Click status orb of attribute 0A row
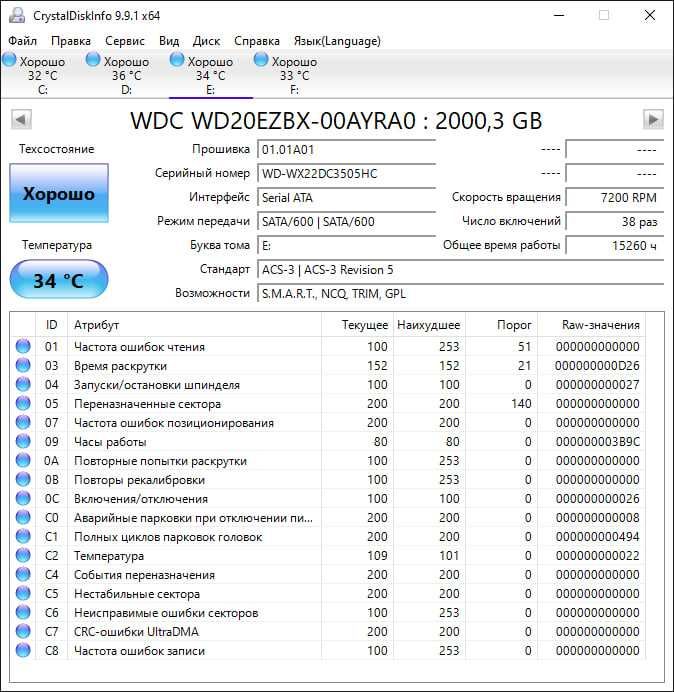The image size is (674, 692). pos(23,460)
